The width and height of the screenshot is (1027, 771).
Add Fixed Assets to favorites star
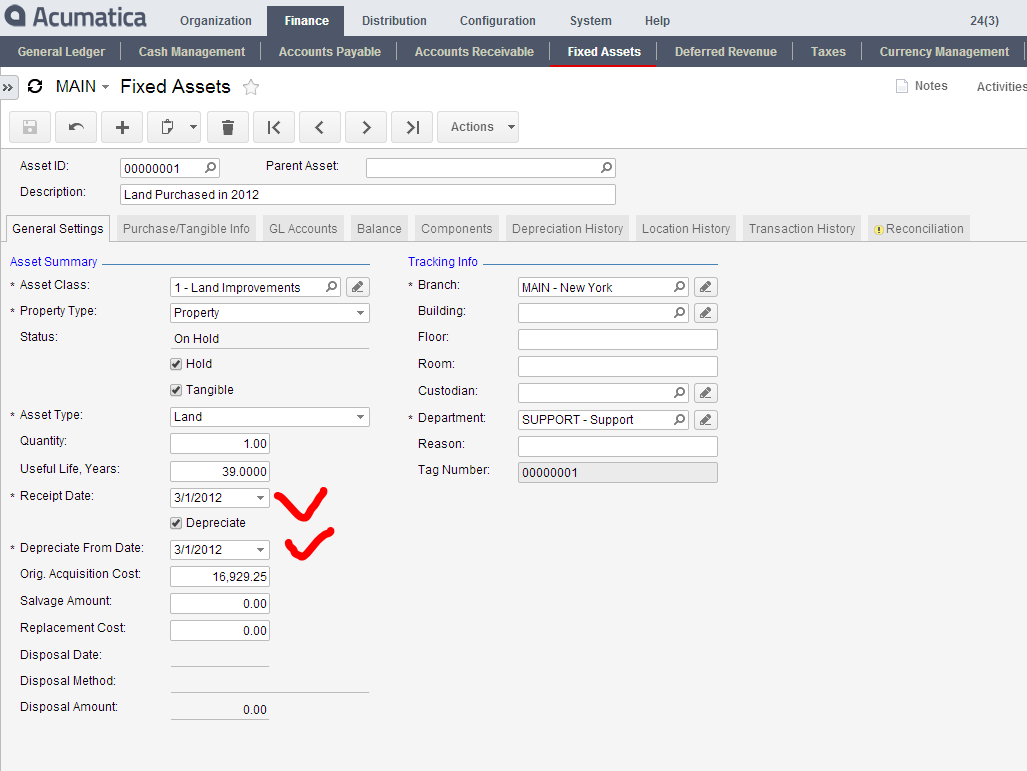coord(251,87)
